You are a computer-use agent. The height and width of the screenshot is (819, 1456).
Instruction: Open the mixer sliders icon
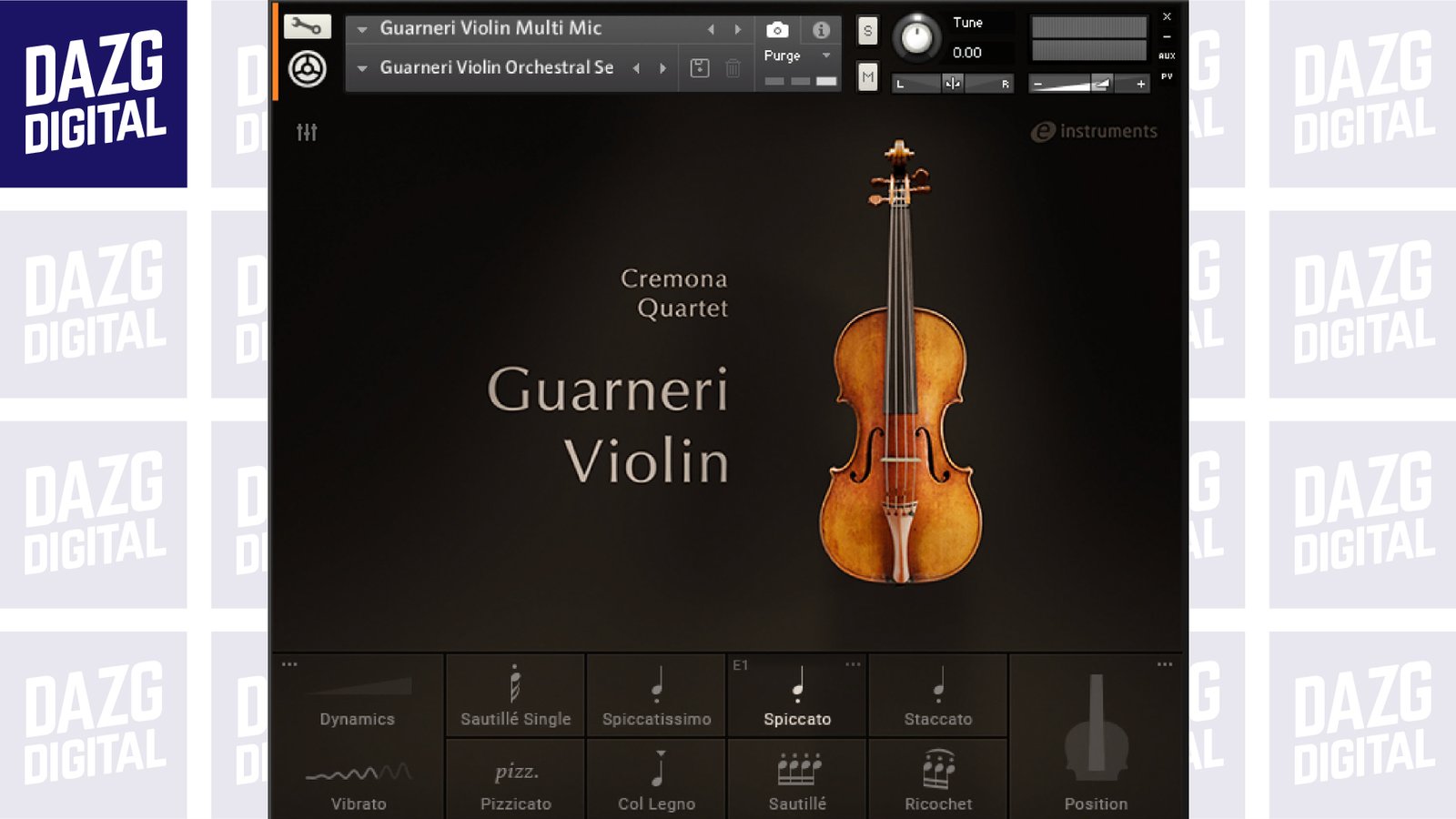(307, 132)
